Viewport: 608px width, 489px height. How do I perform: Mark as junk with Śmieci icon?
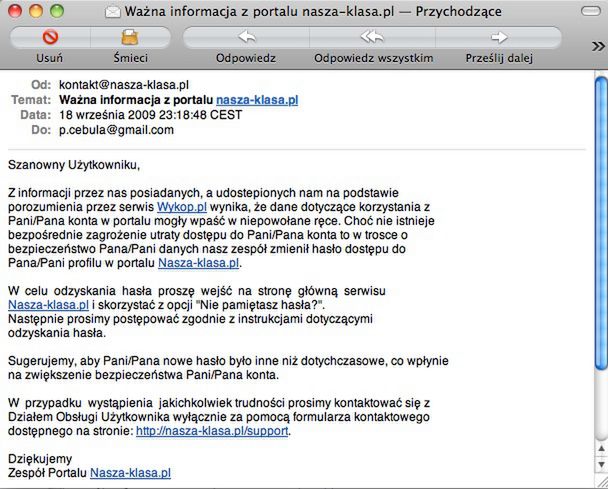pyautogui.click(x=130, y=38)
